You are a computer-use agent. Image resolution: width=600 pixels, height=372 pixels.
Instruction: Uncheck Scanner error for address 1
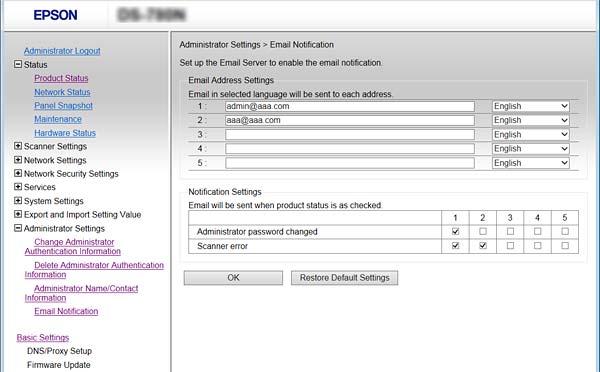tap(455, 246)
